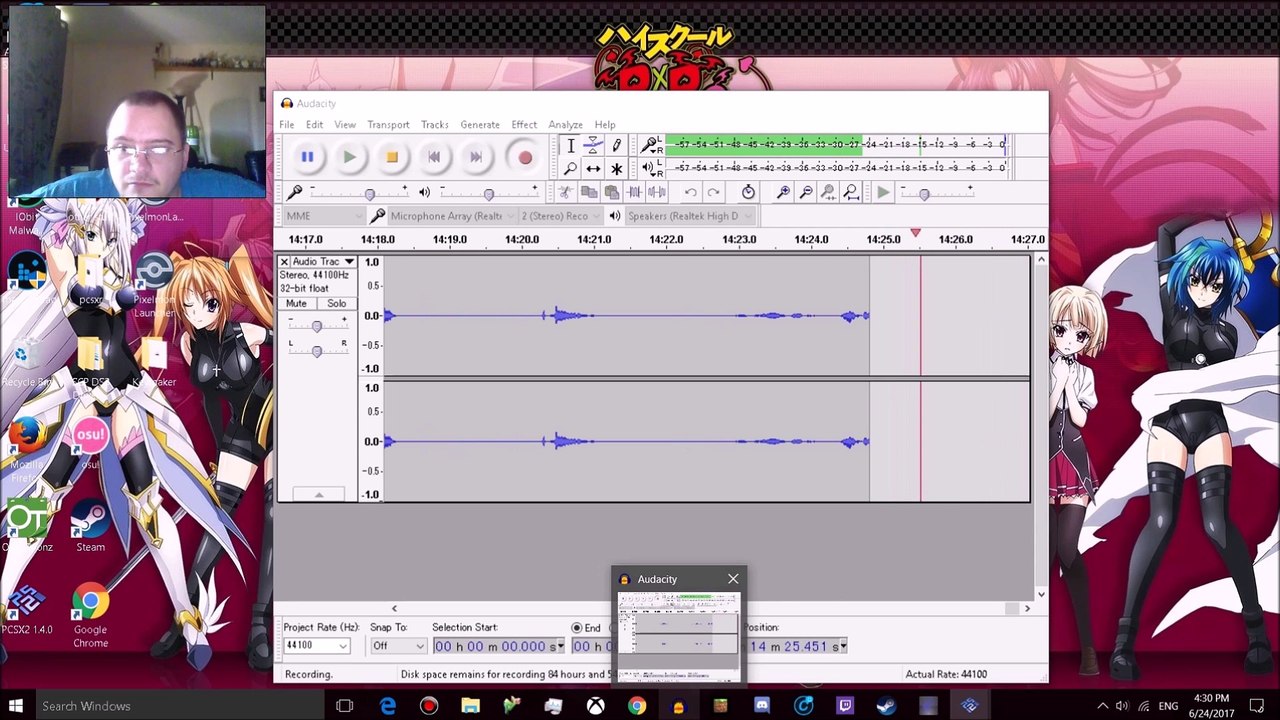Click the Cut (scissors) toolbar icon
This screenshot has width=1280, height=720.
tap(566, 192)
